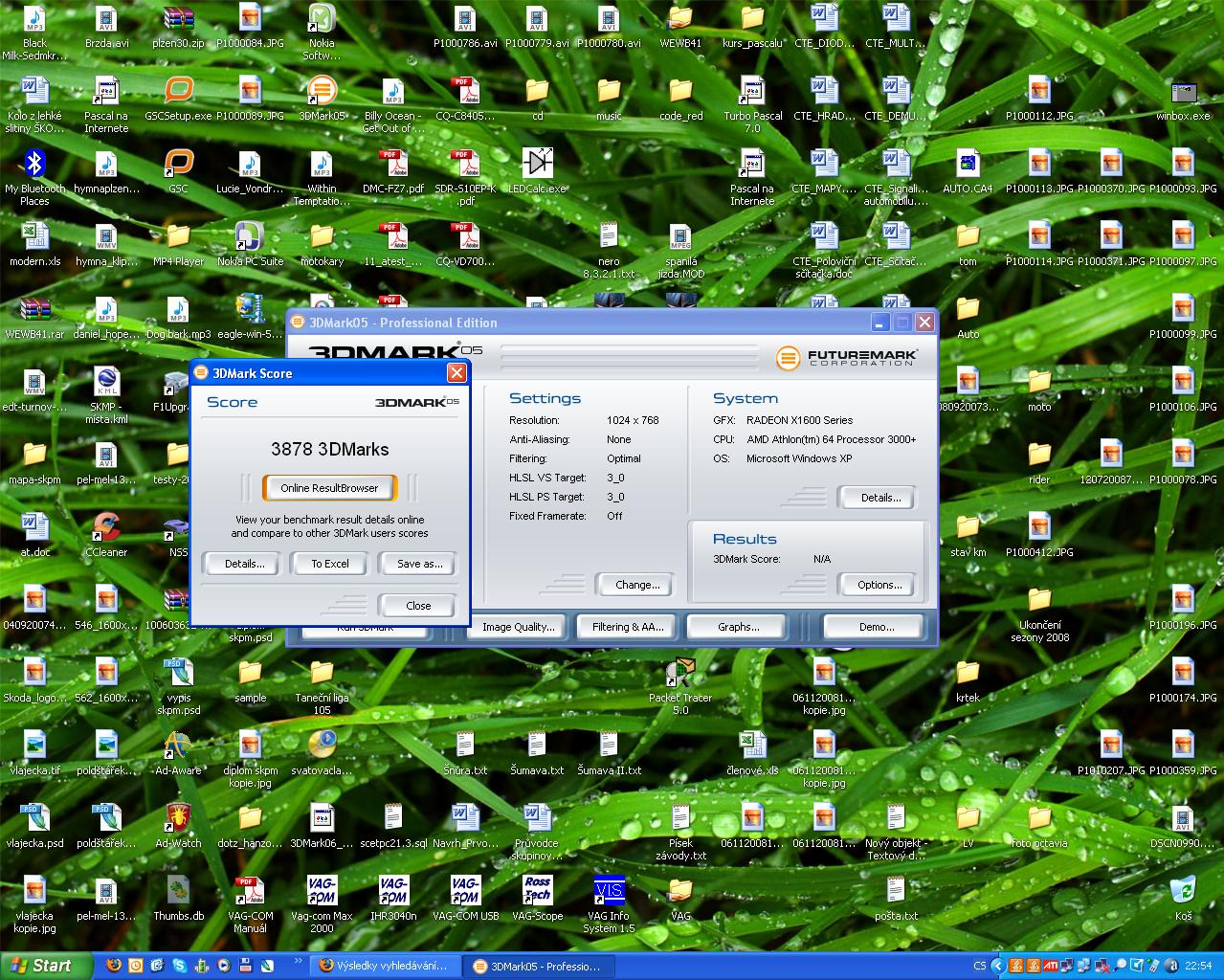Click Change... under Settings
This screenshot has height=980, width=1224.
coord(637,585)
